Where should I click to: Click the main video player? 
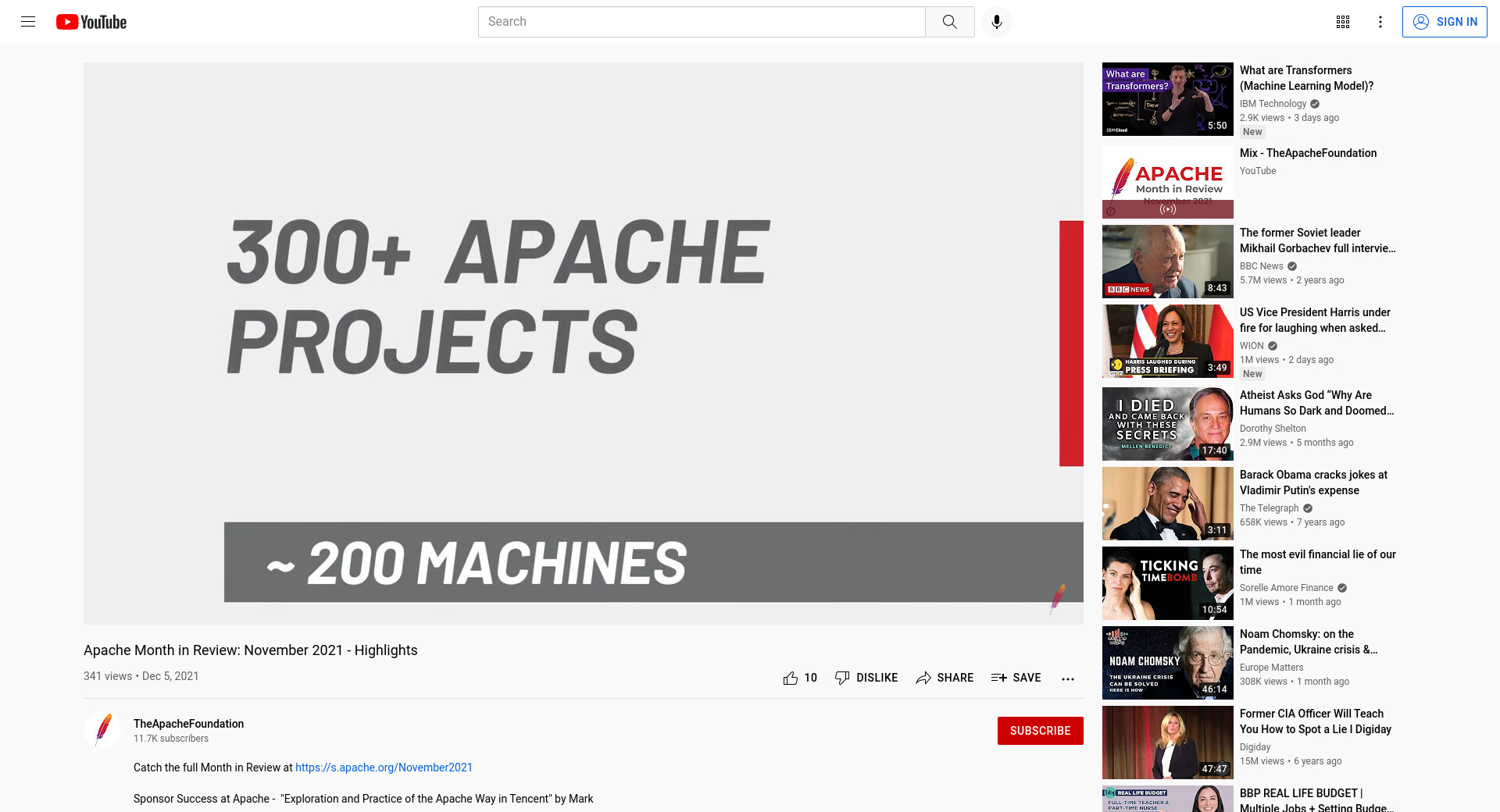pos(584,344)
